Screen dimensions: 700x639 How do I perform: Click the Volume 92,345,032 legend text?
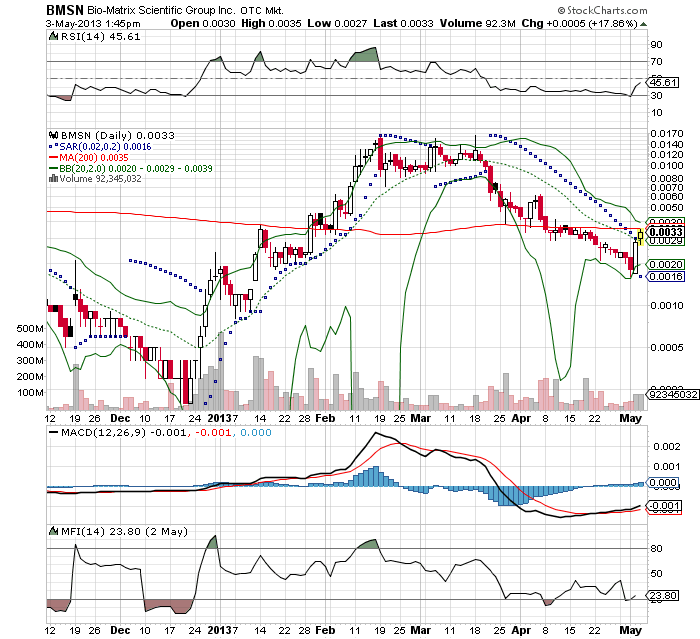(x=100, y=179)
